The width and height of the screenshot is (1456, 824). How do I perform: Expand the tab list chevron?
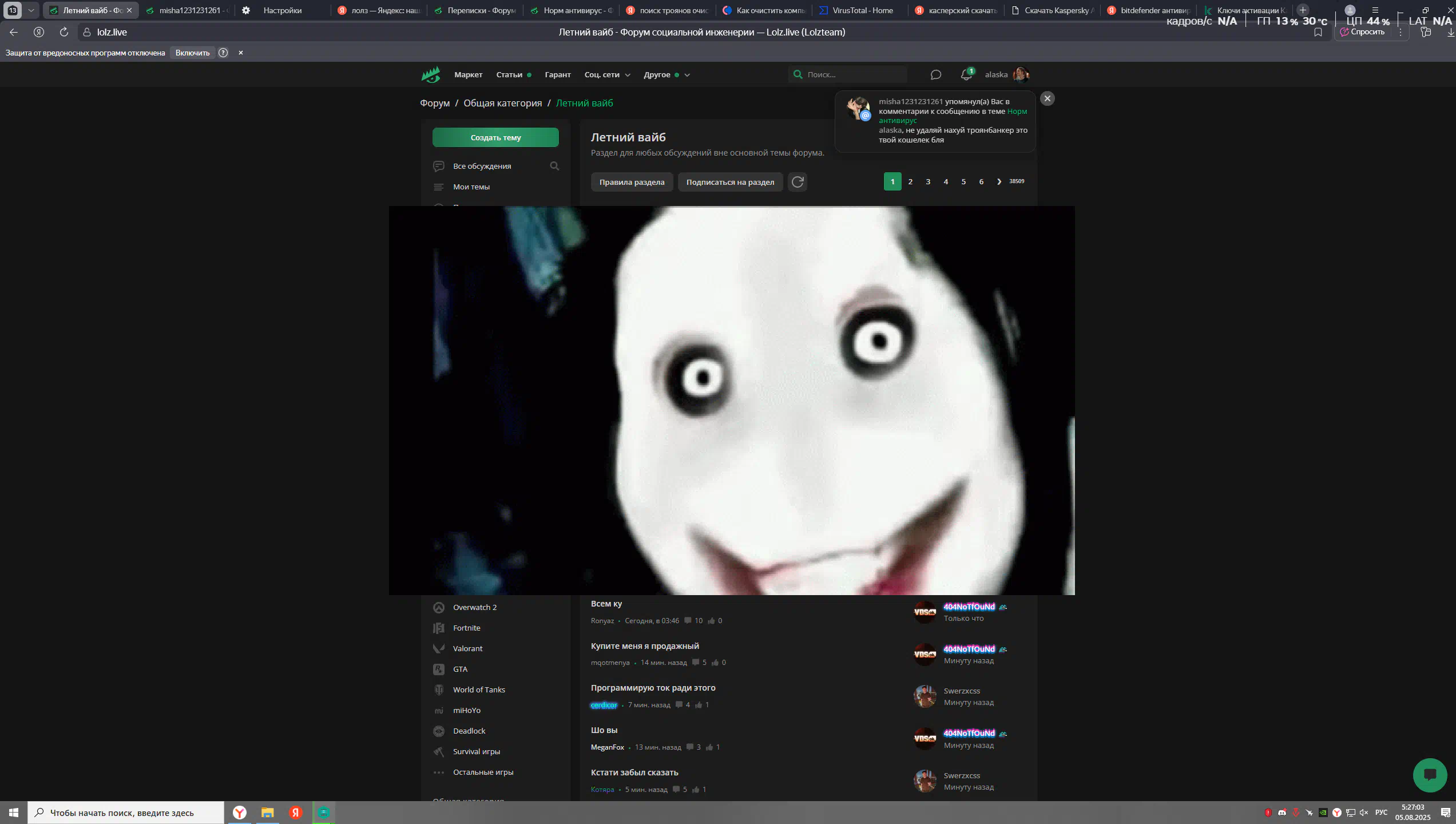[31, 10]
